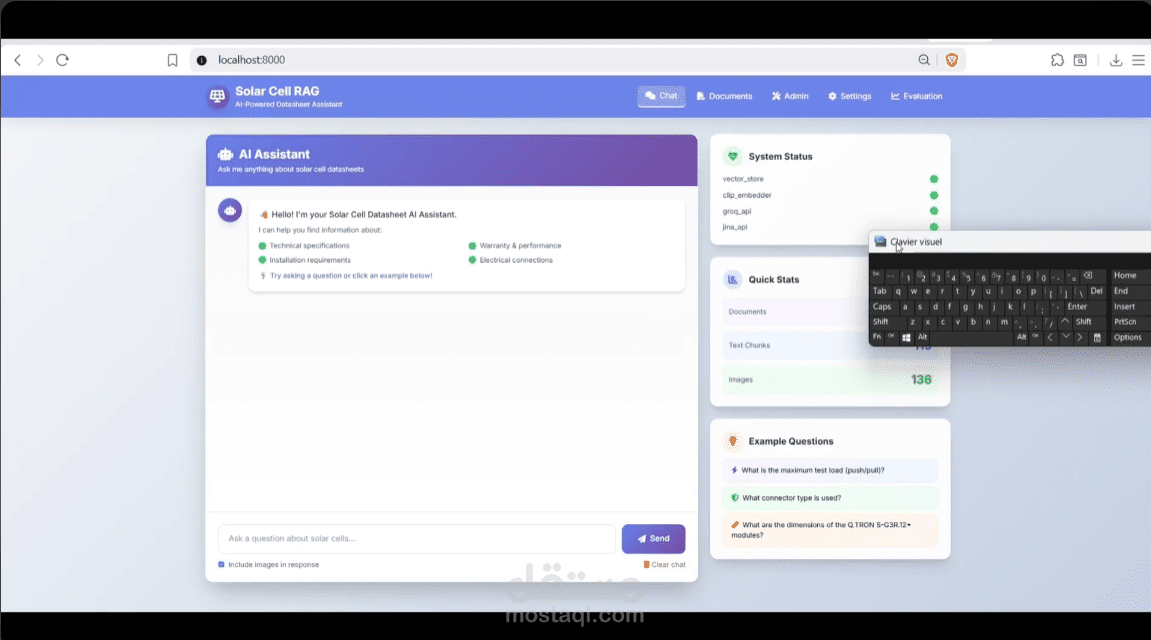Click the sidebar panel icon beside extensions

(1080, 60)
